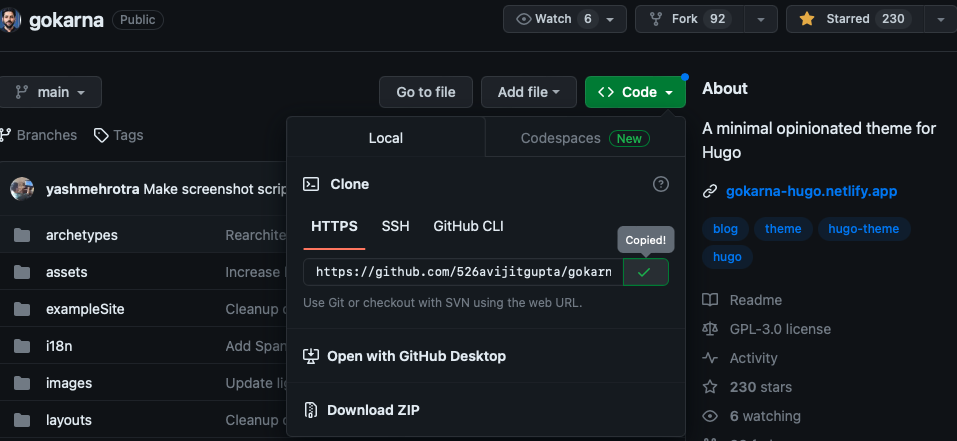Click the layouts folder icon

[22, 420]
